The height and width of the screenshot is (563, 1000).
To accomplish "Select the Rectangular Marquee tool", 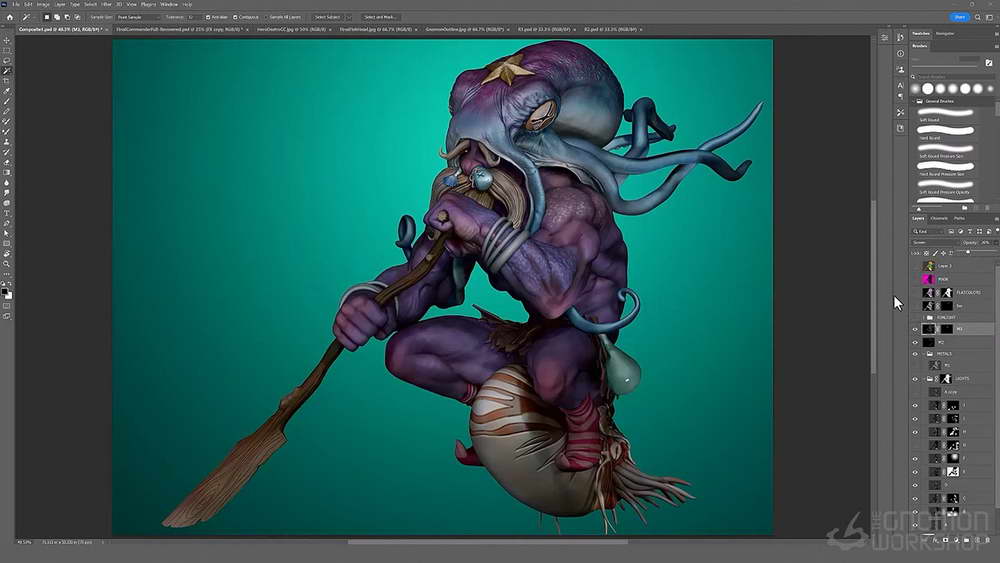I will pyautogui.click(x=7, y=50).
